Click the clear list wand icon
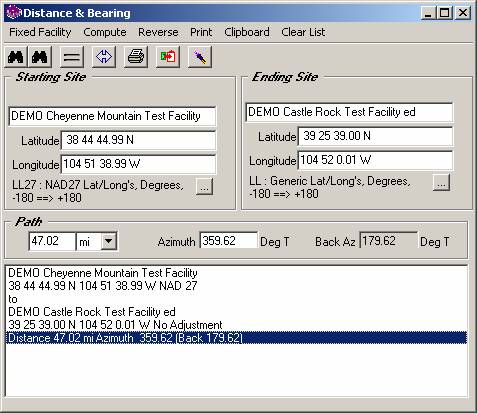Viewport: 477px width, 413px height. coord(200,57)
